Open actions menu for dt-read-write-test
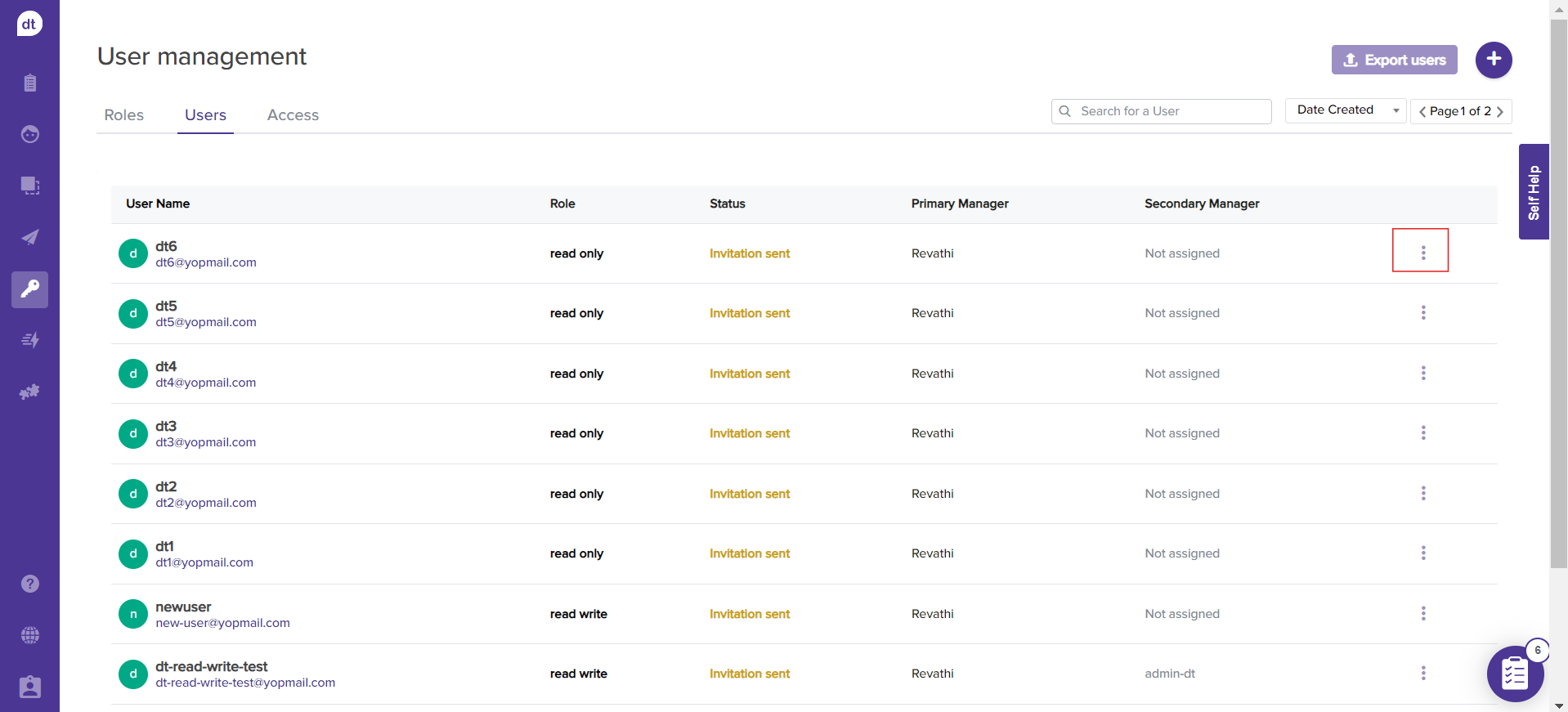 pyautogui.click(x=1422, y=673)
